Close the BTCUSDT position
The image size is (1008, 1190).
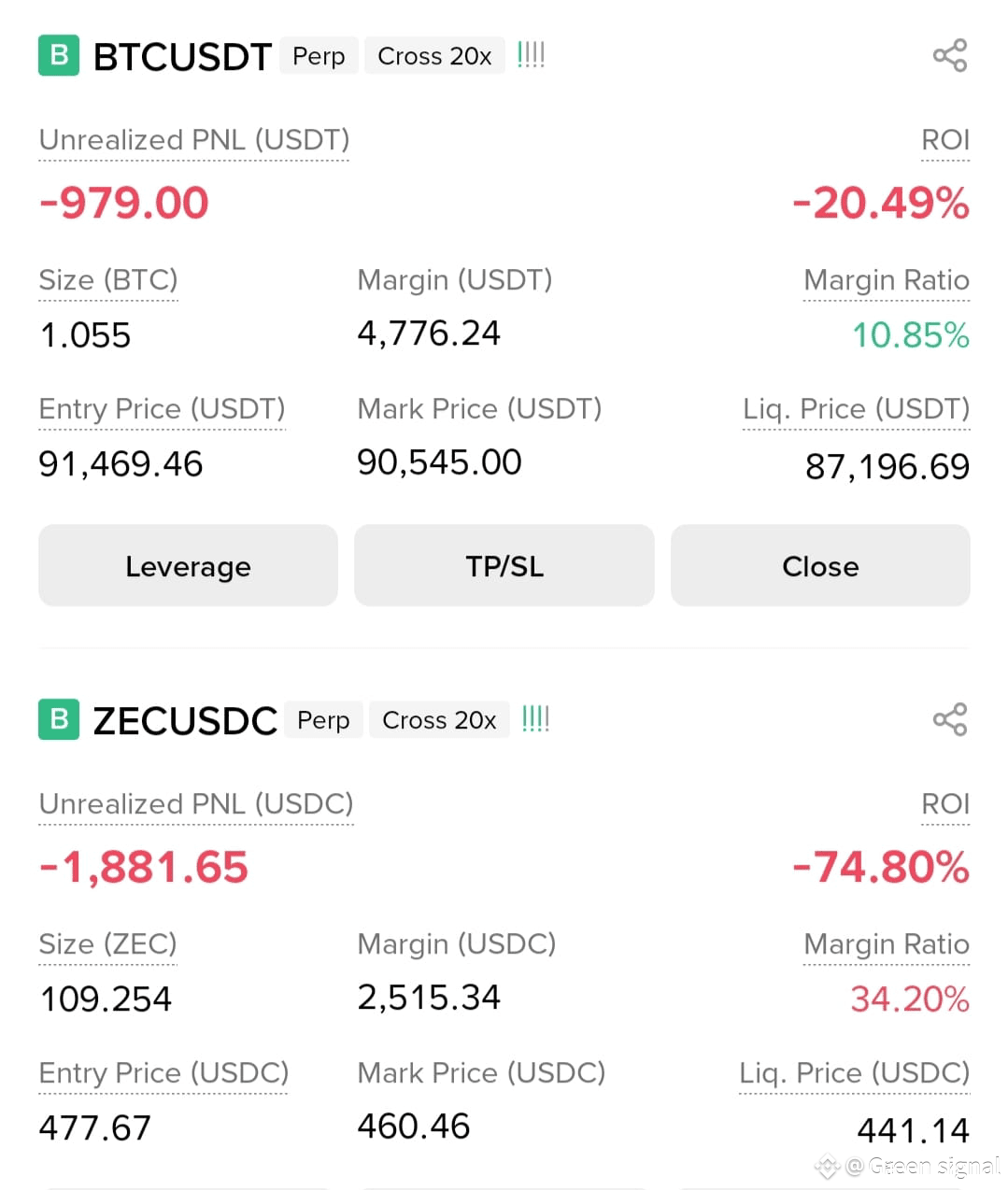820,566
